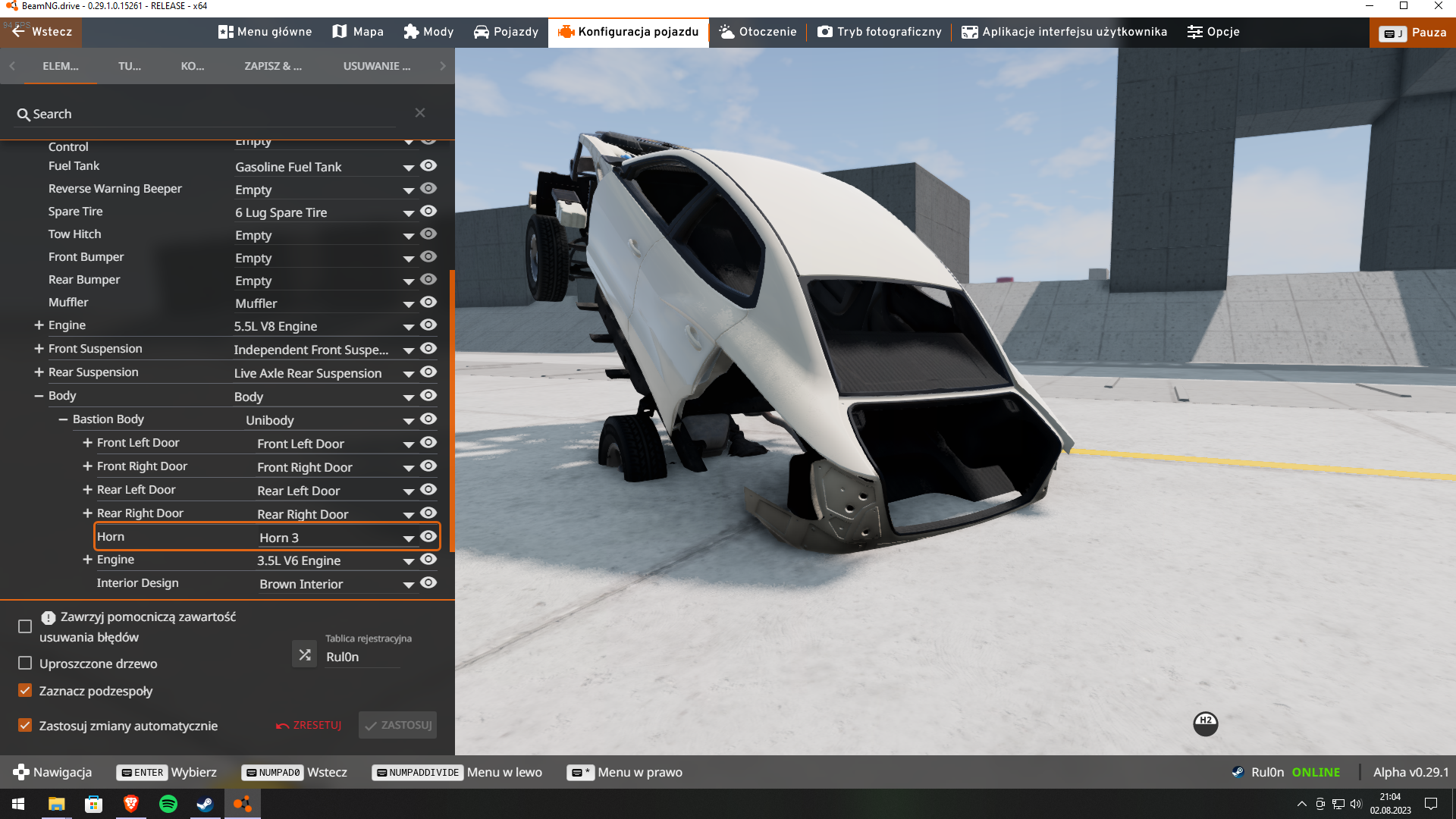Open the Horn 3 dropdown

pos(337,538)
